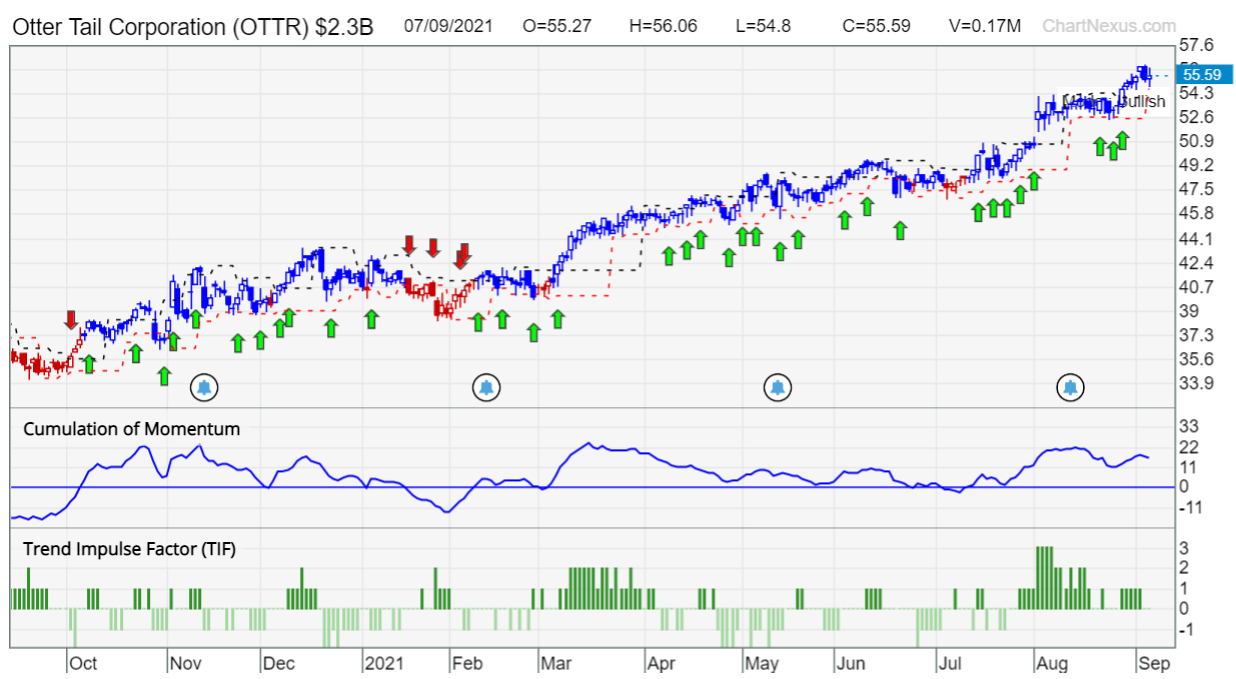Click the 3 label on TIF axis
The width and height of the screenshot is (1236, 679).
(x=1182, y=548)
